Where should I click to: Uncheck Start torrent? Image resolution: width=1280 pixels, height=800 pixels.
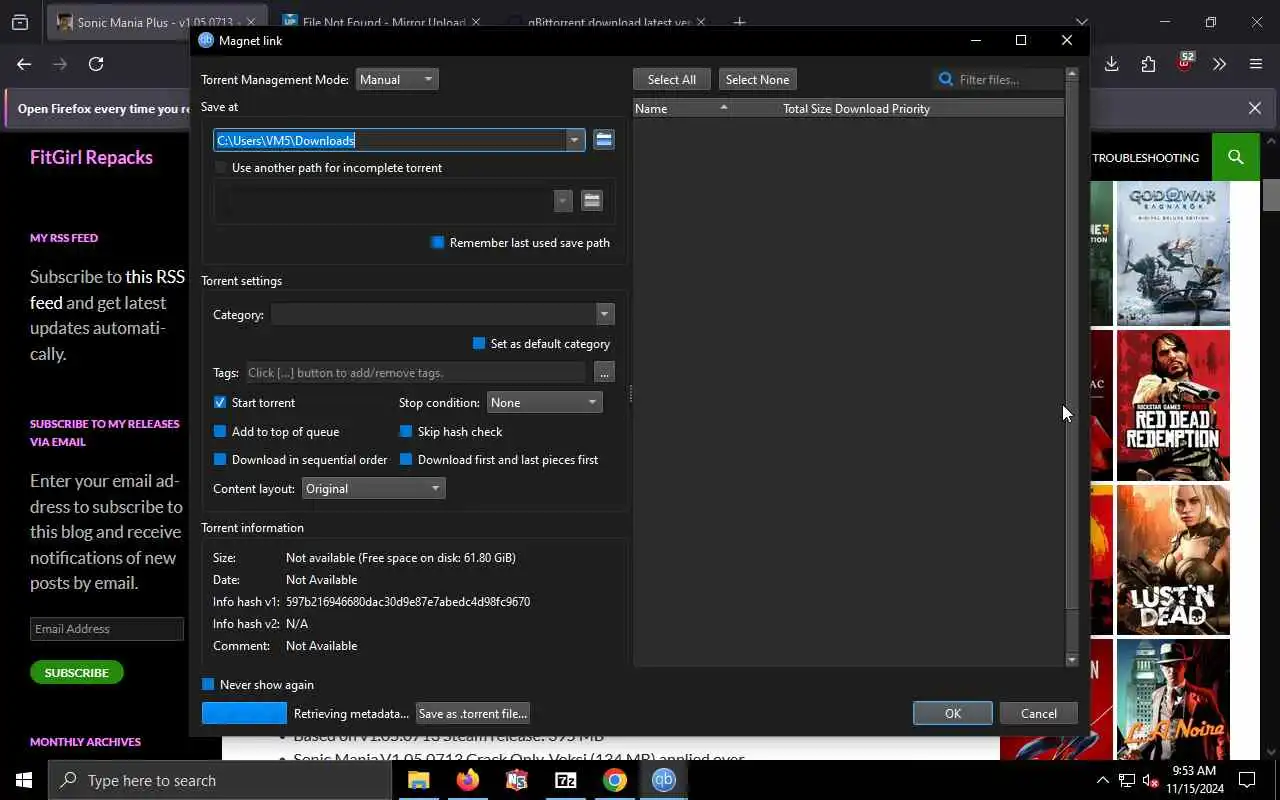pyautogui.click(x=220, y=403)
